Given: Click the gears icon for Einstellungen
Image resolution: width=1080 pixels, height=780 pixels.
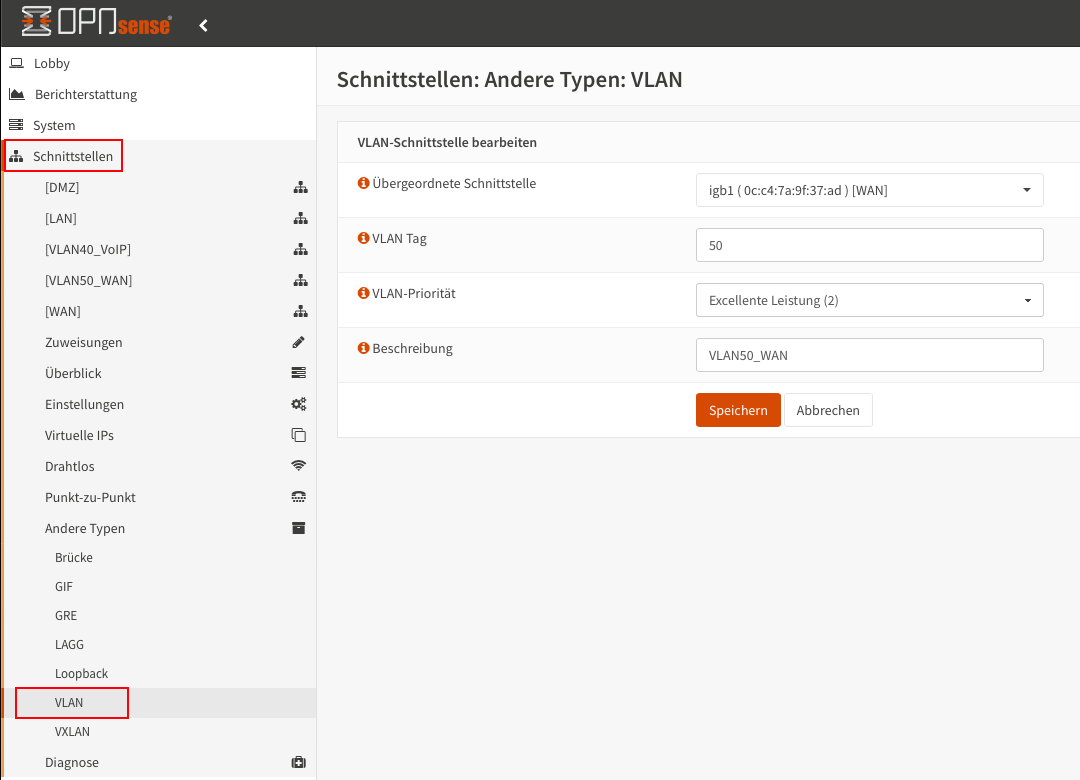Looking at the screenshot, I should tap(298, 404).
